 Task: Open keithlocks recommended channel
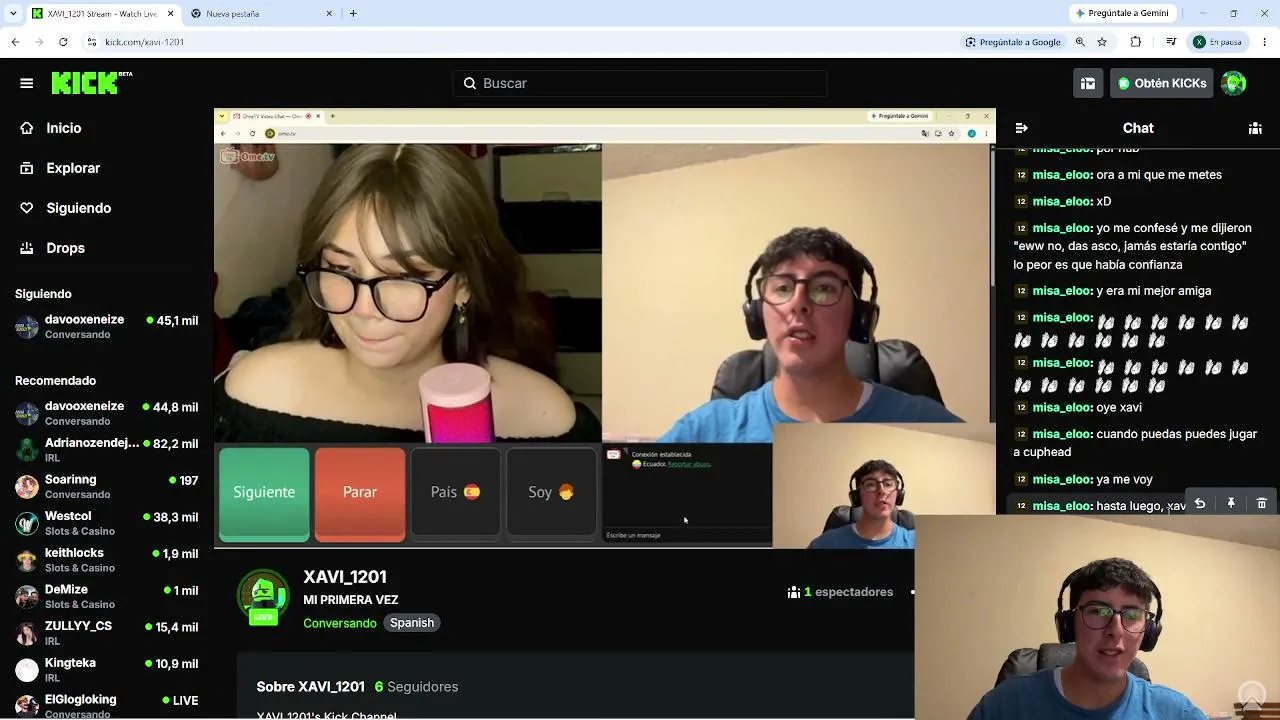coord(107,560)
